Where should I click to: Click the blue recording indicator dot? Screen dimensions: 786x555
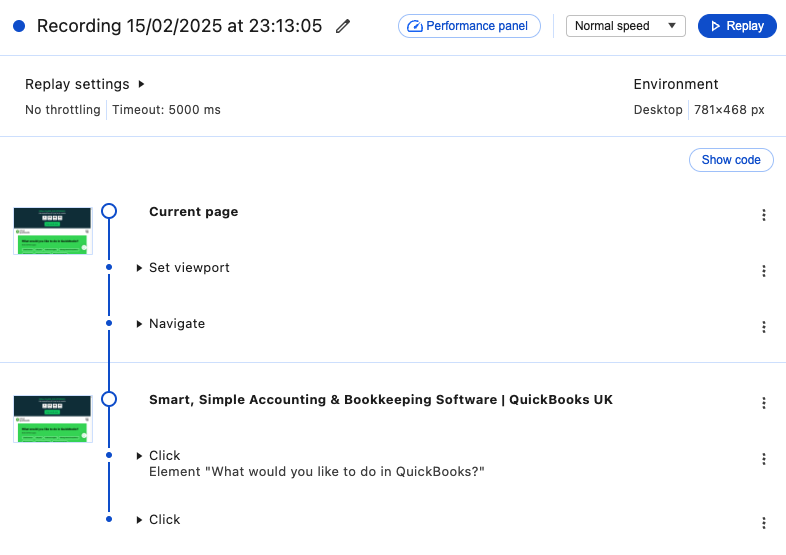[x=19, y=26]
